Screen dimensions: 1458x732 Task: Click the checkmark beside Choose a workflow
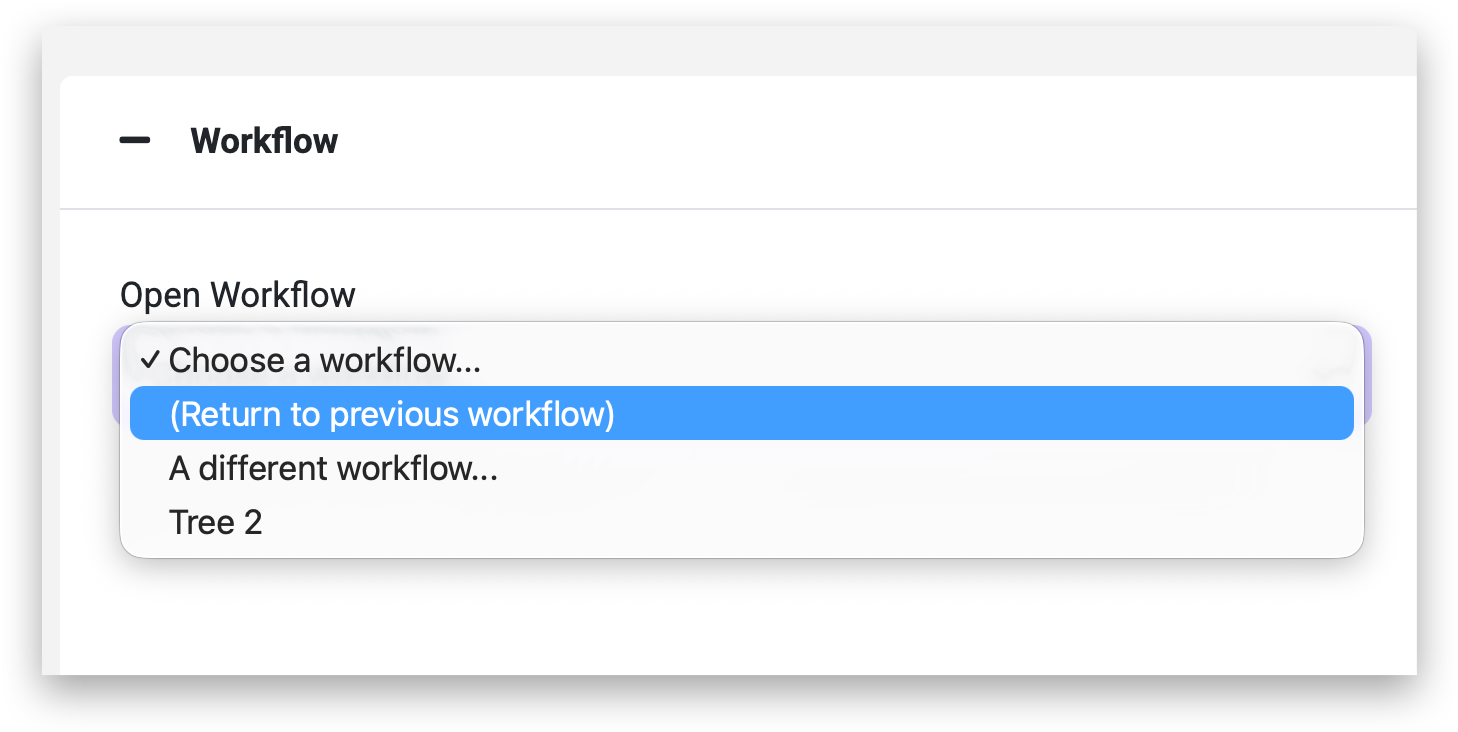pos(150,360)
